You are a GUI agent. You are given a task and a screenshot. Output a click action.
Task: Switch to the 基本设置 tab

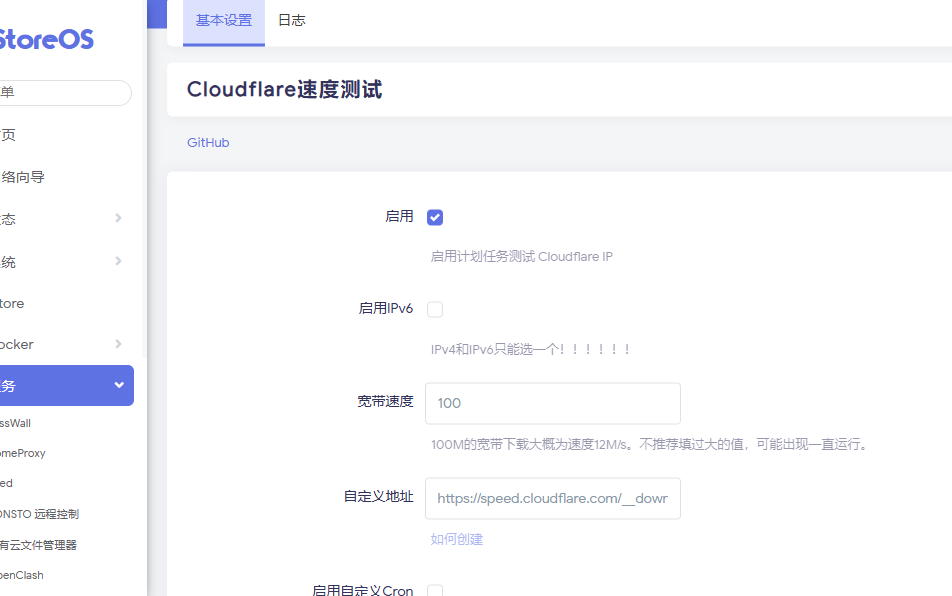[x=224, y=21]
